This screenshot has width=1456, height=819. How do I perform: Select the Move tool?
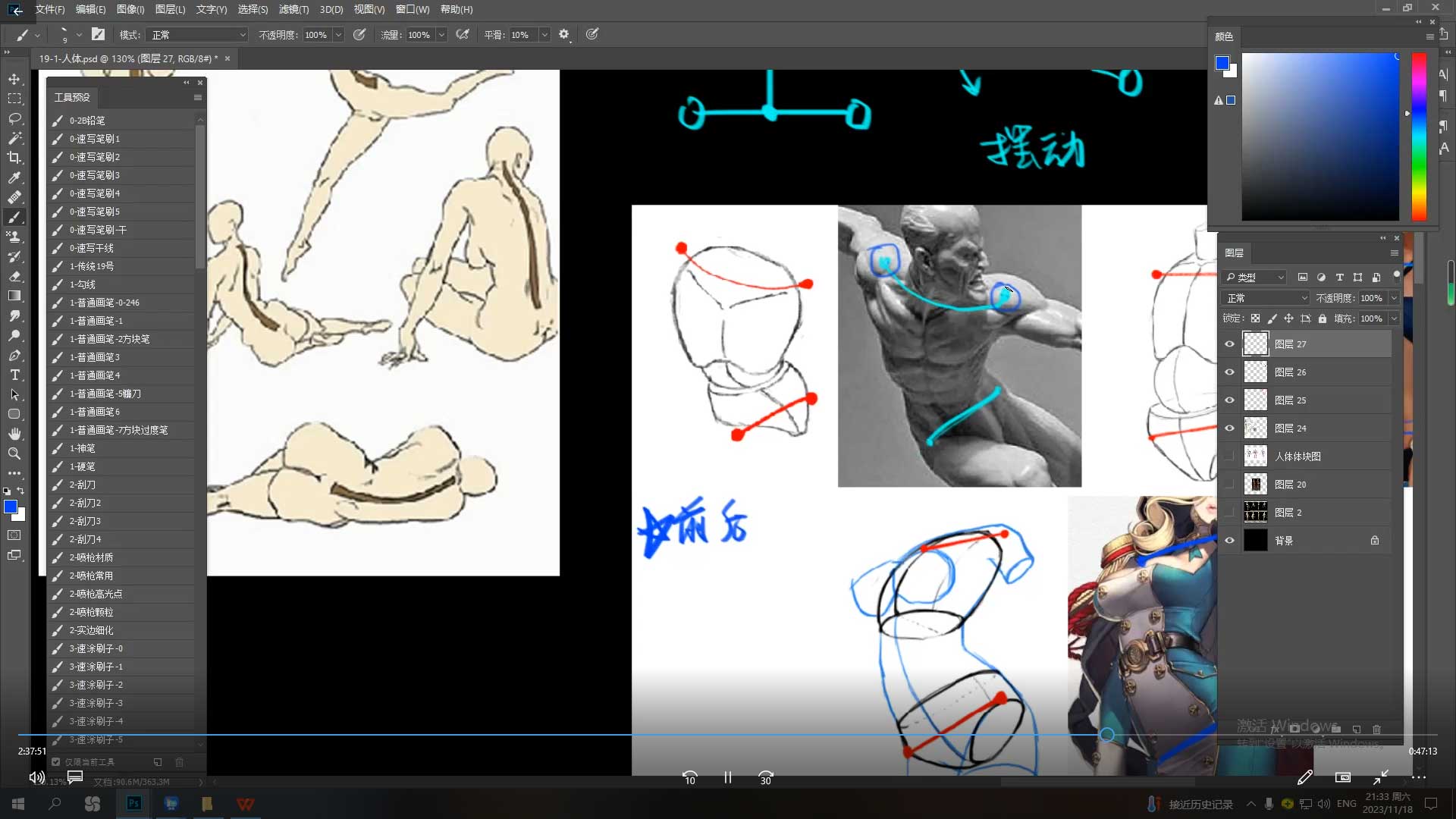14,80
